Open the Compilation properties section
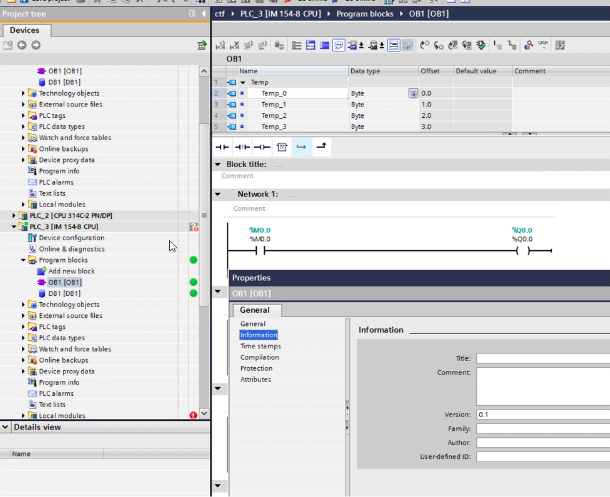The height and width of the screenshot is (497, 610). 259,357
